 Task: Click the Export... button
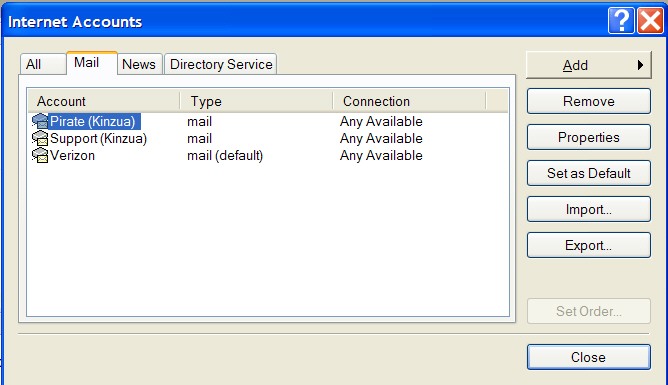[589, 245]
